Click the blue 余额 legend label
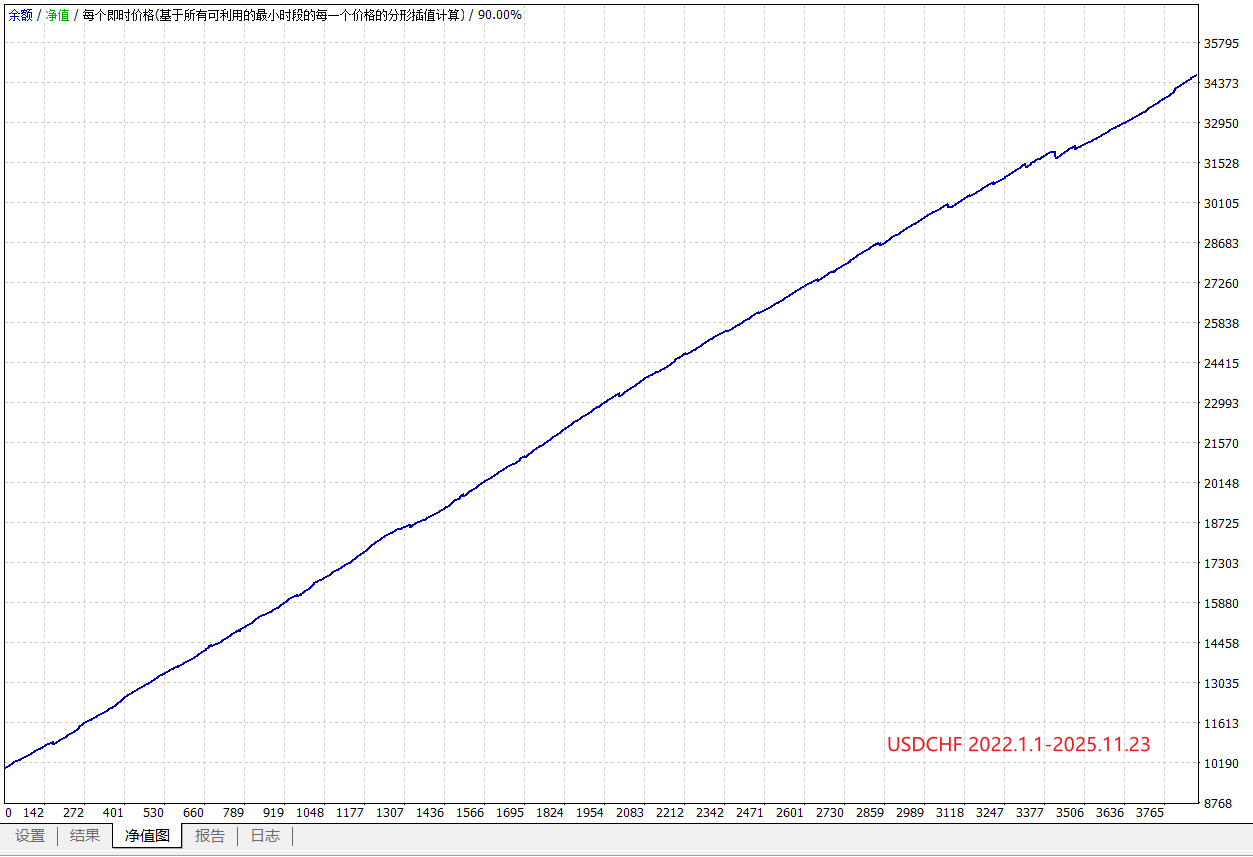 [x=21, y=15]
